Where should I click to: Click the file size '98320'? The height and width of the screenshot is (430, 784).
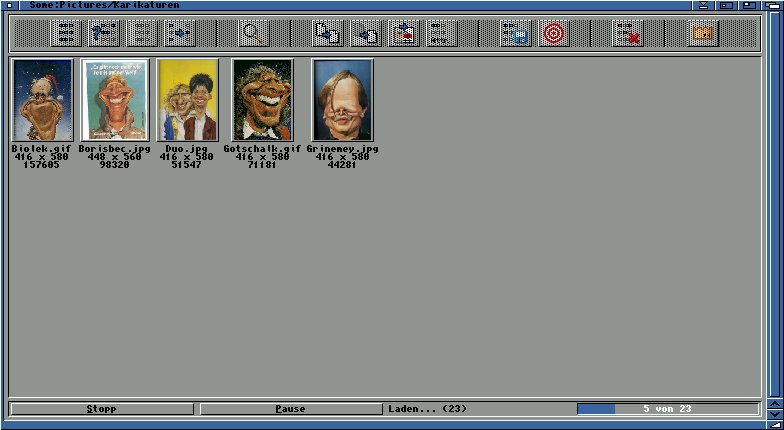(114, 164)
